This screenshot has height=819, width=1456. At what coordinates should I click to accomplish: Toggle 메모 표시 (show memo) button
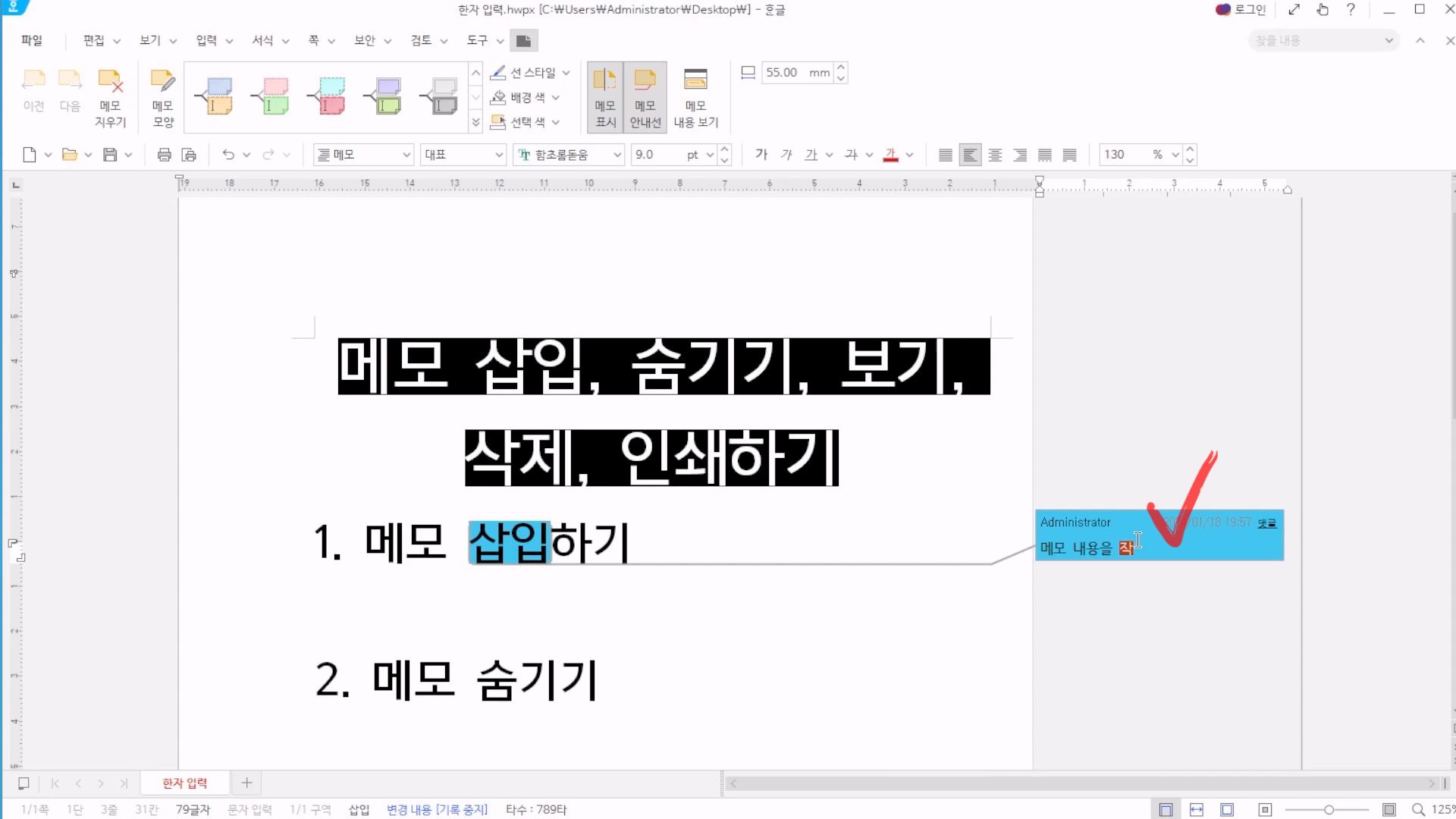pos(605,97)
